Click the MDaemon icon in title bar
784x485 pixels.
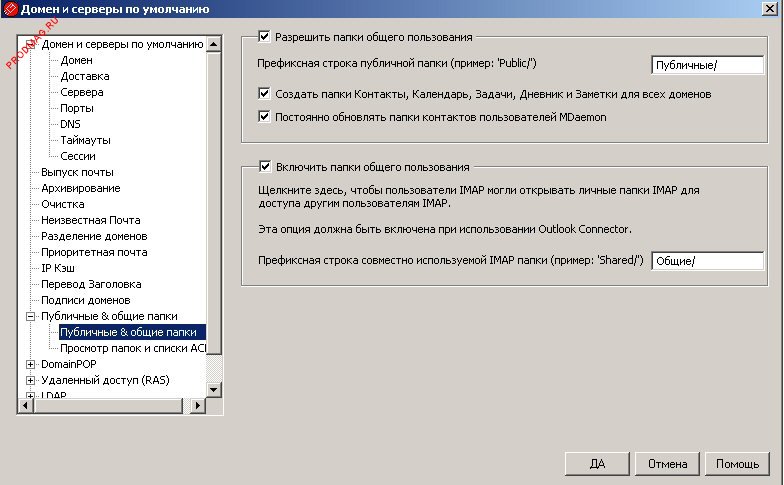[10, 10]
